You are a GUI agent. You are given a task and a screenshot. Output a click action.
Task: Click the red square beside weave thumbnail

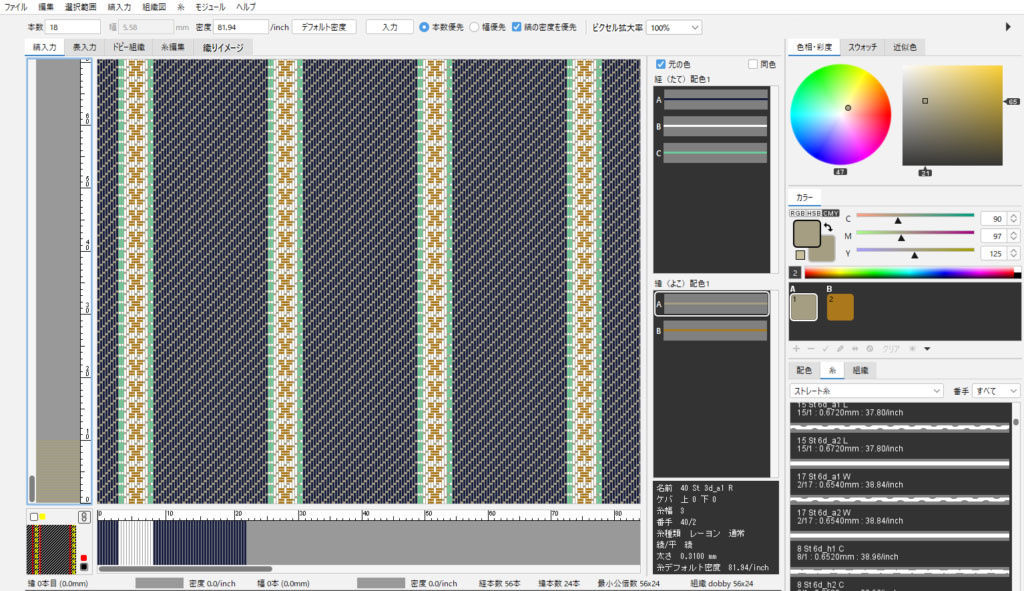tap(83, 558)
